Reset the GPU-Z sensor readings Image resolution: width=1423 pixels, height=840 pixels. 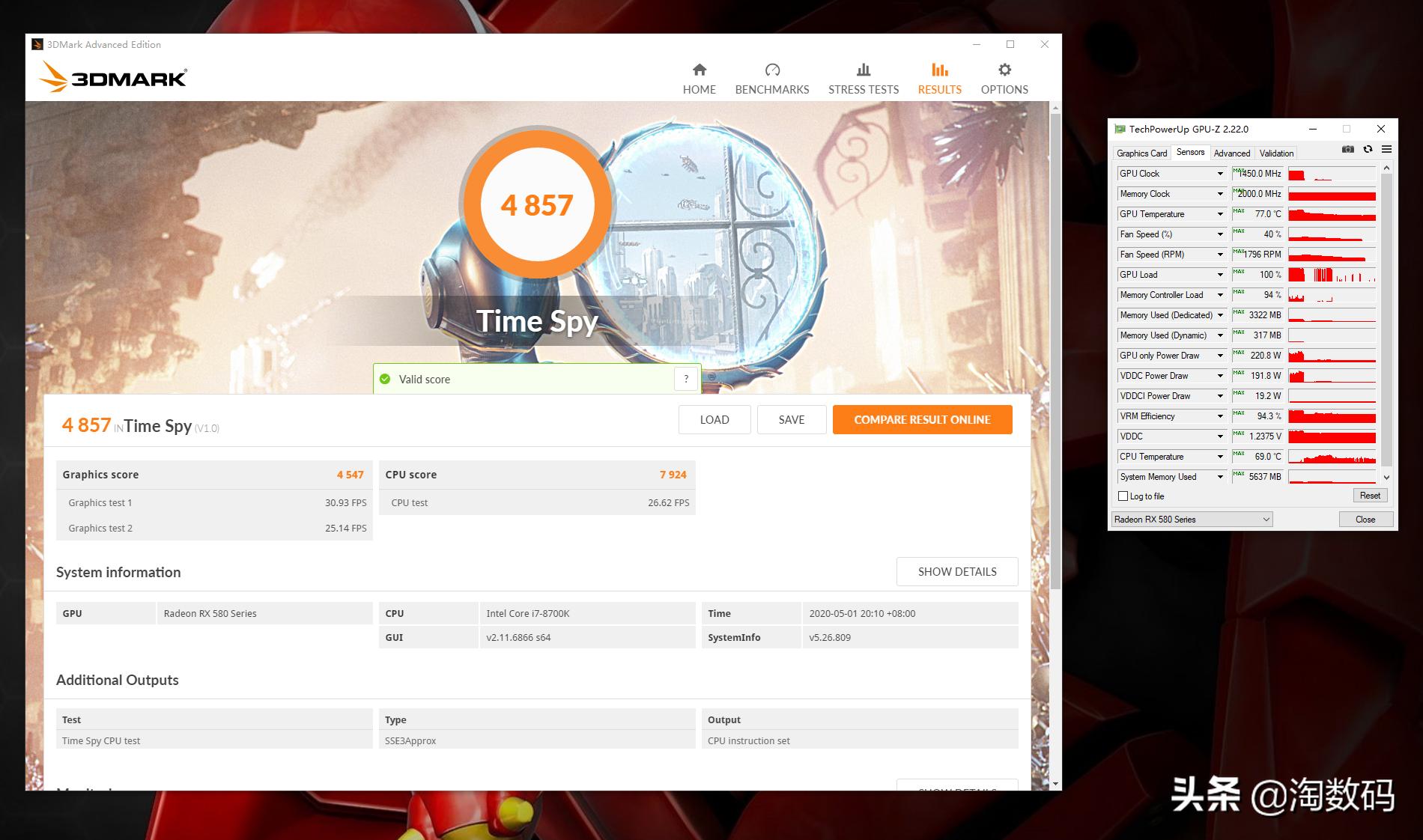click(x=1370, y=496)
